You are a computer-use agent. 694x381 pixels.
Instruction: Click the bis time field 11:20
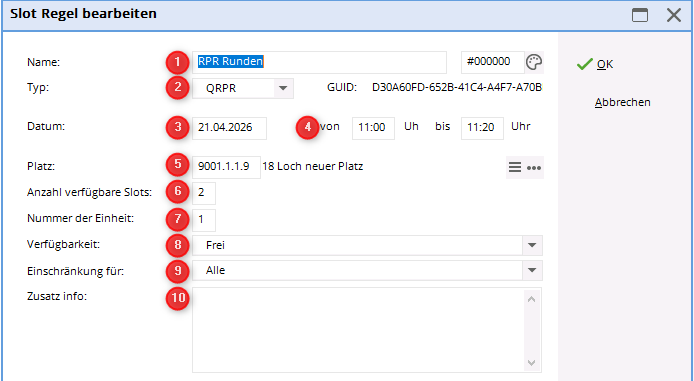pos(482,128)
